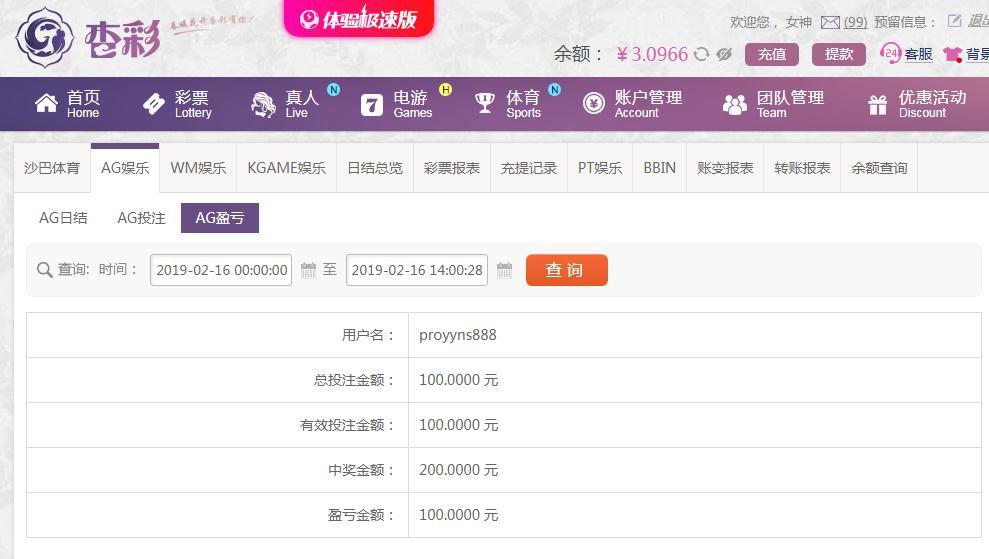Viewport: 989px width, 559px height.
Task: Switch to 账变报表 tab
Action: (725, 168)
